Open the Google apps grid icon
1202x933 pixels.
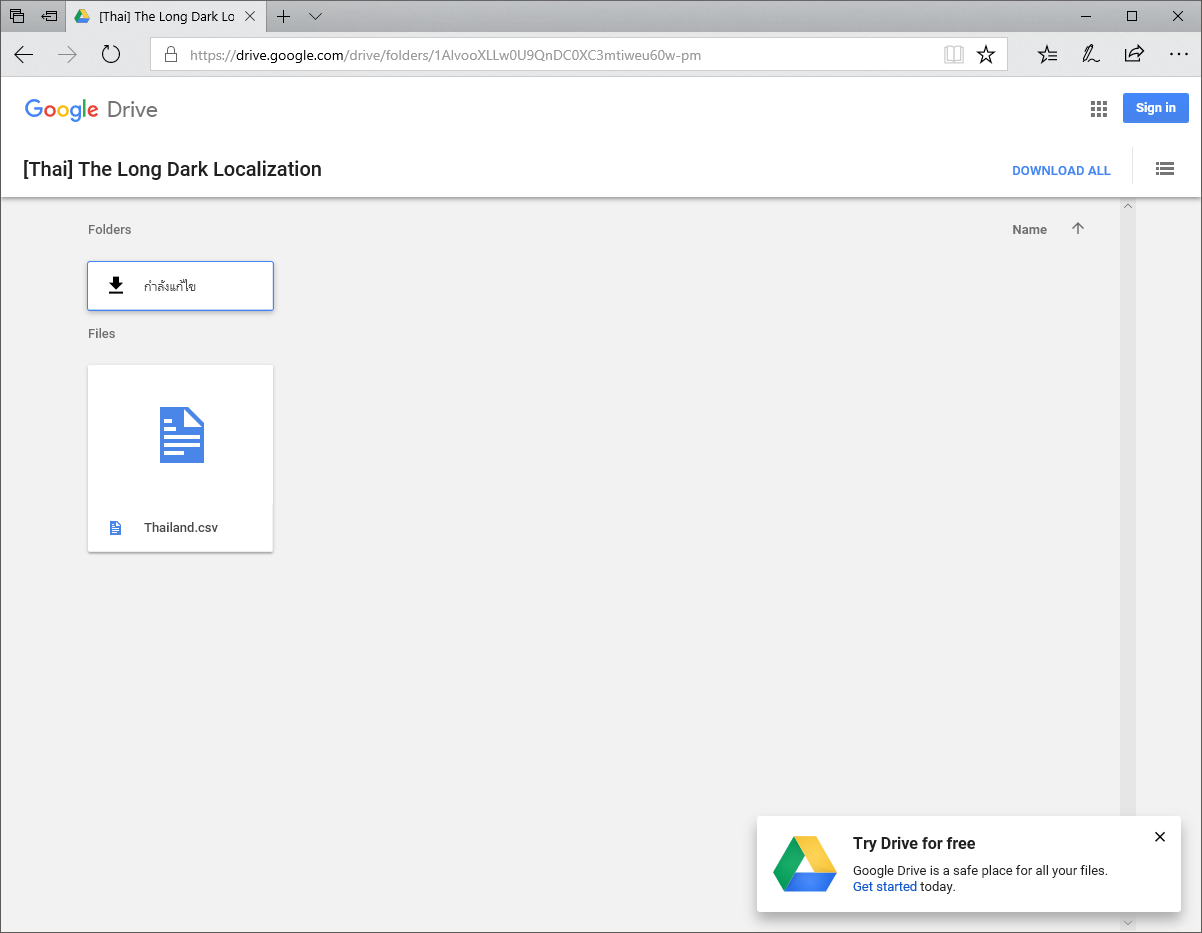(1099, 109)
